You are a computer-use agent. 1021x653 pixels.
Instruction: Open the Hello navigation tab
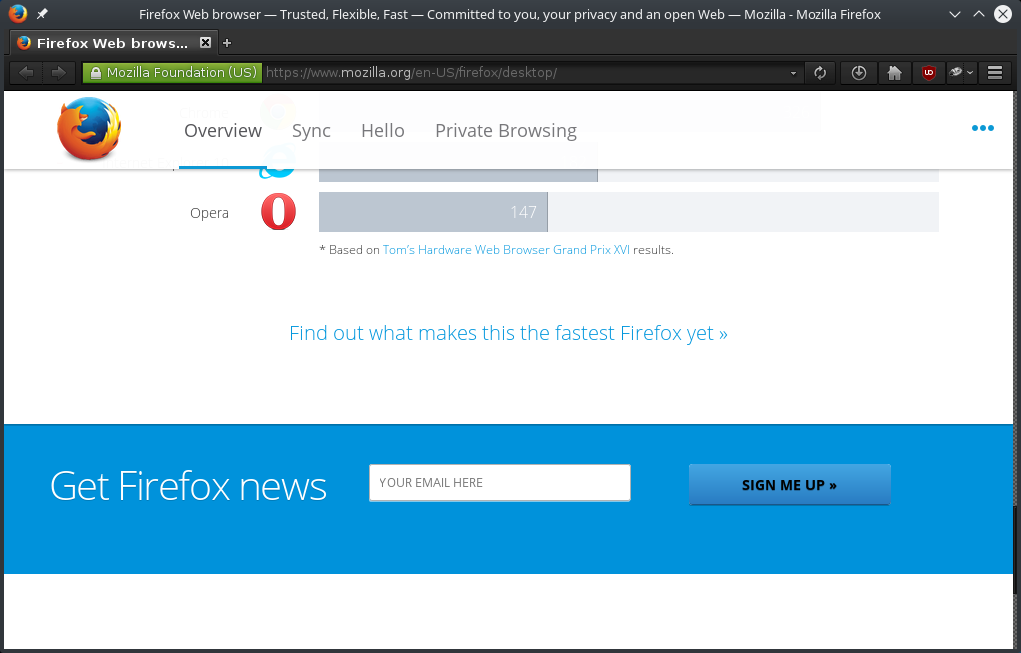click(x=383, y=131)
